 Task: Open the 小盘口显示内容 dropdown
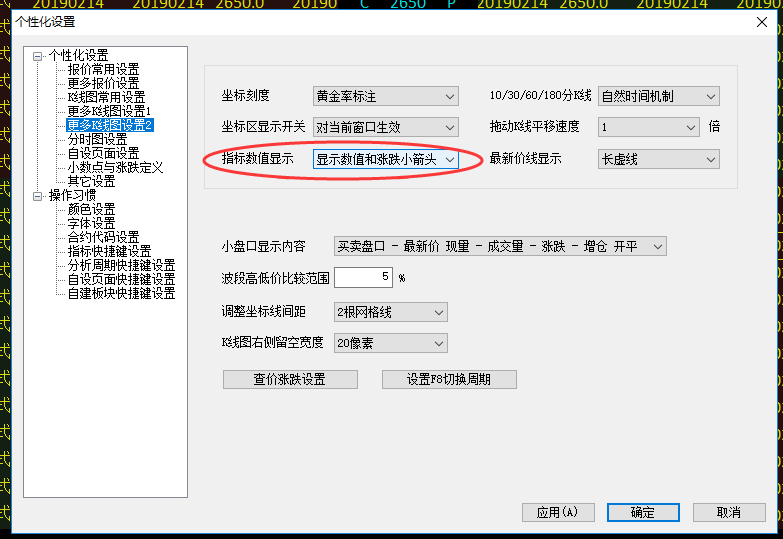pyautogui.click(x=500, y=246)
